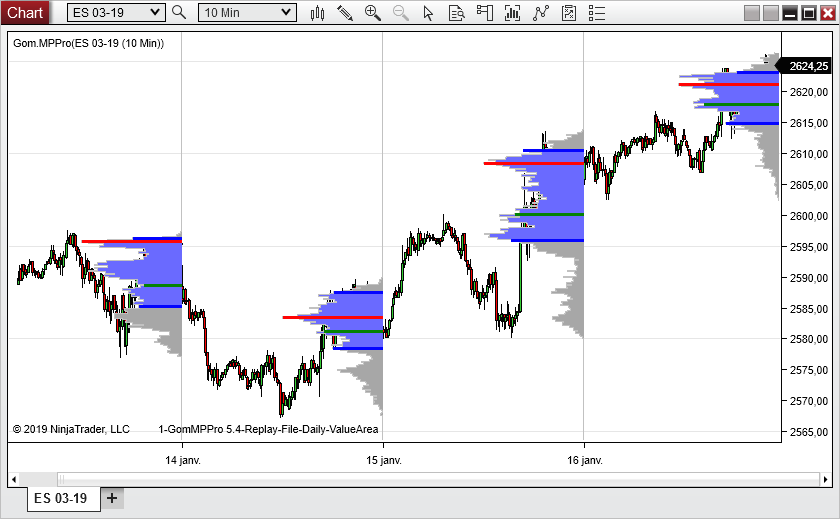Click the 15 janv. date label
The image size is (840, 519).
(384, 460)
